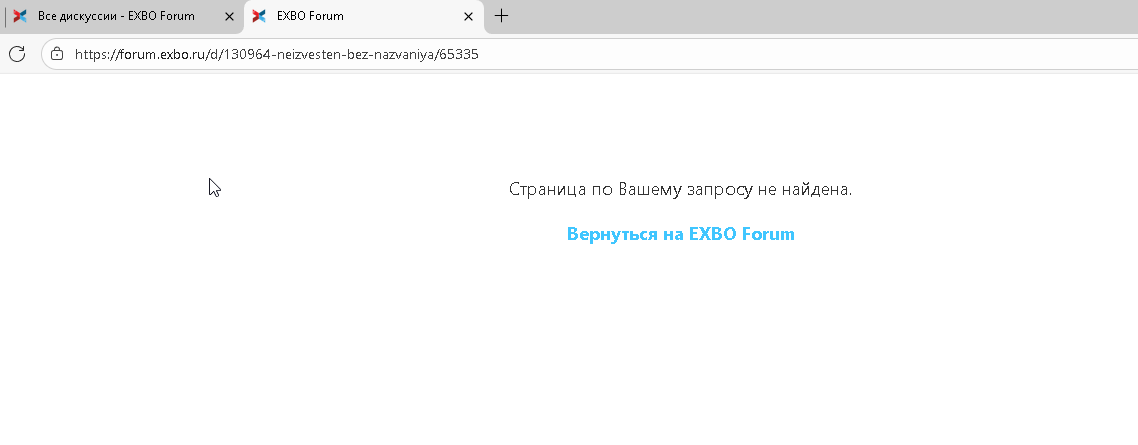This screenshot has width=1138, height=445.
Task: Close the "Все дискуссии - EXBO Forum" tab
Action: coord(229,16)
